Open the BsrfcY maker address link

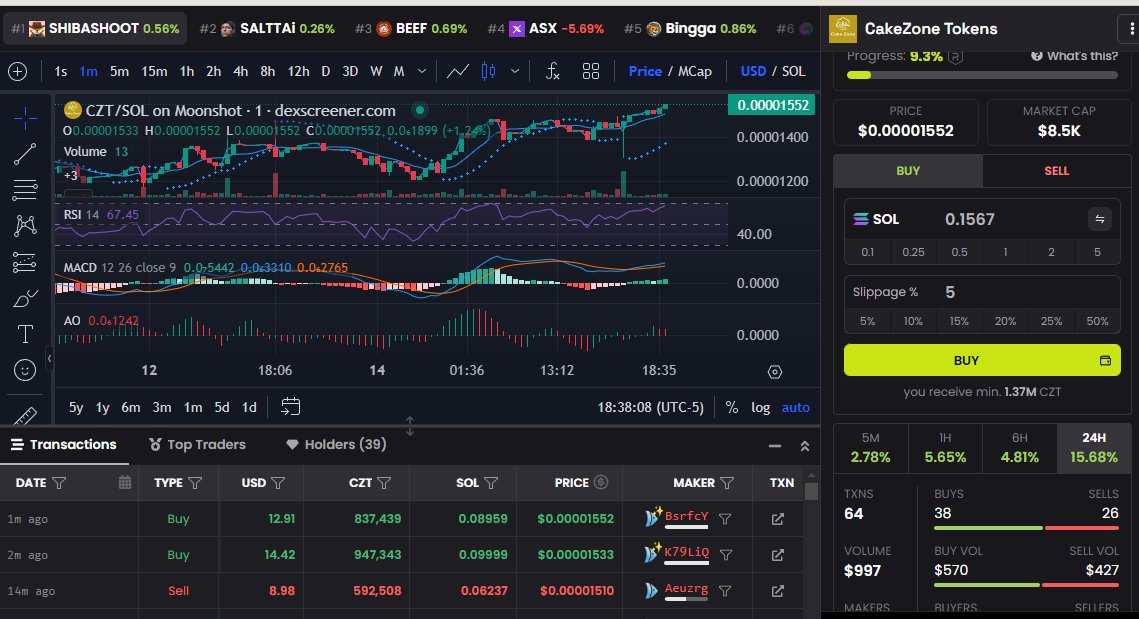[x=686, y=517]
